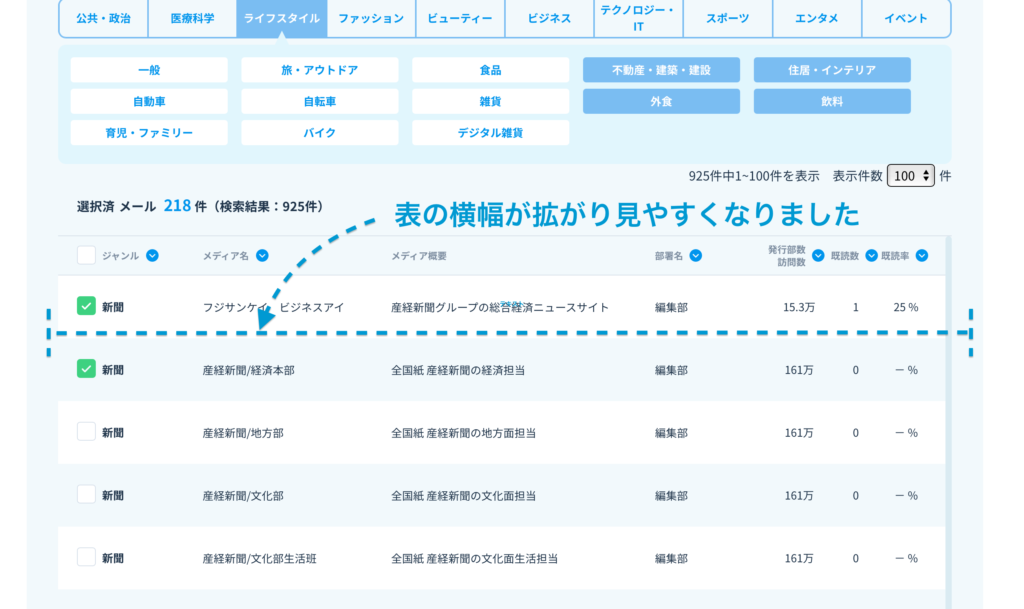Switch to the テクノロジー・IT tab
Screen dimensions: 1024x609
[x=637, y=18]
